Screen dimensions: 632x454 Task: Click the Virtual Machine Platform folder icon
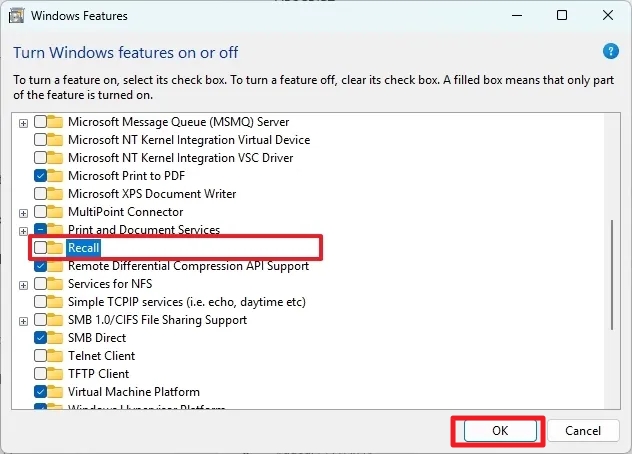57,392
